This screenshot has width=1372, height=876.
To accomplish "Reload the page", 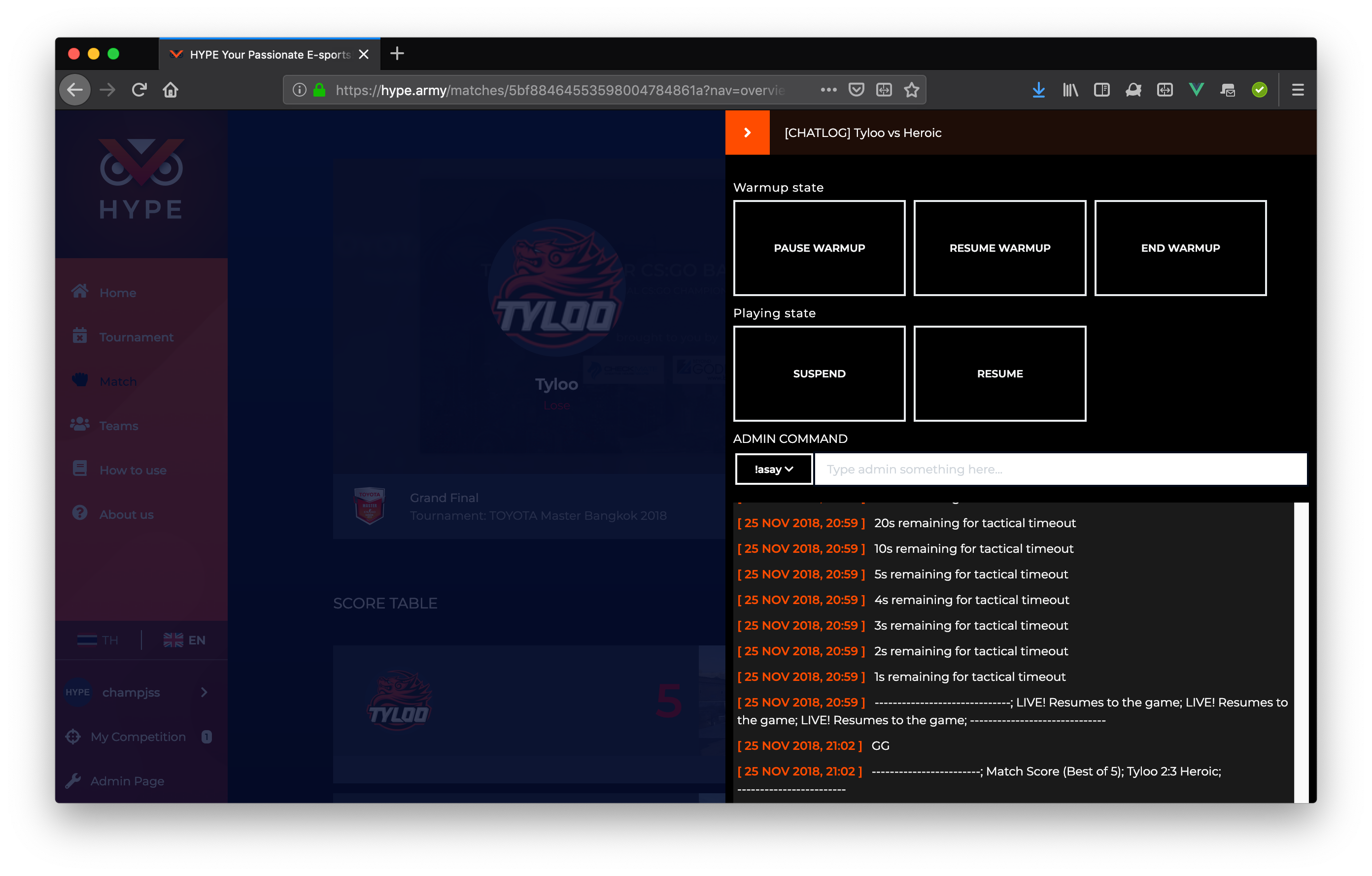I will (x=139, y=90).
